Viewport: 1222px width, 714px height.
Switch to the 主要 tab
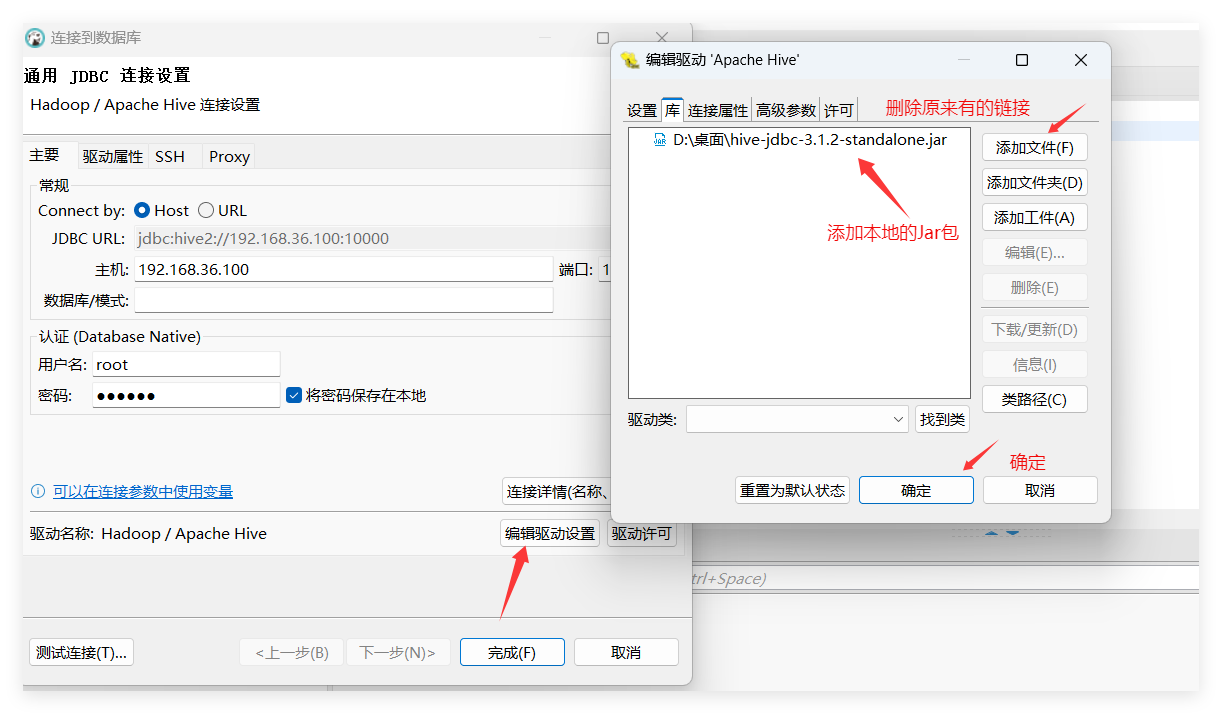click(x=44, y=155)
